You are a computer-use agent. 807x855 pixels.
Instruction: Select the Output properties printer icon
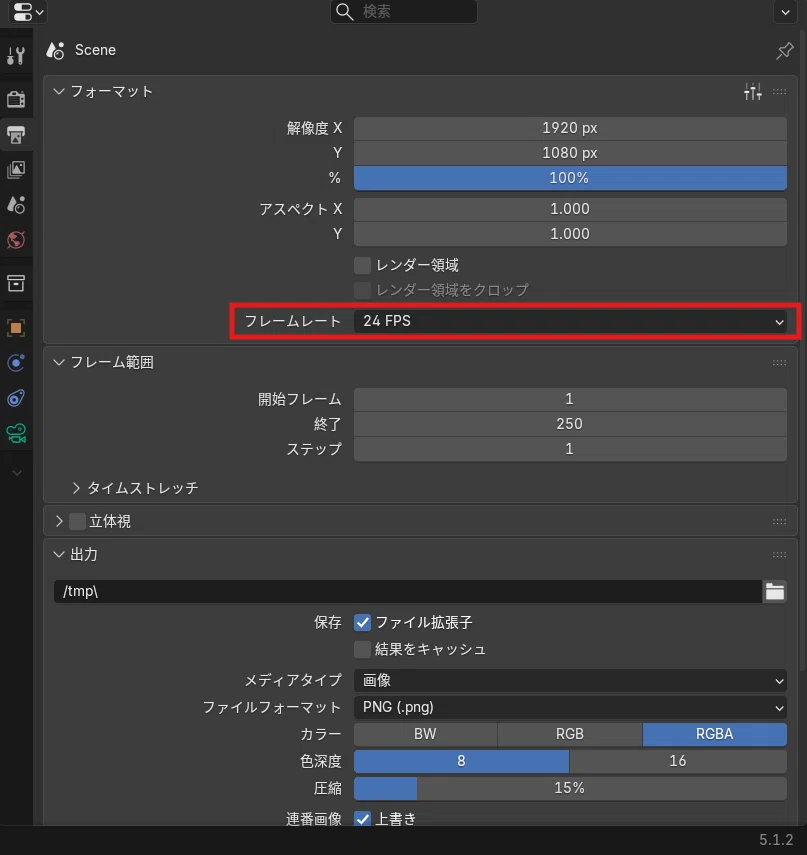[16, 135]
